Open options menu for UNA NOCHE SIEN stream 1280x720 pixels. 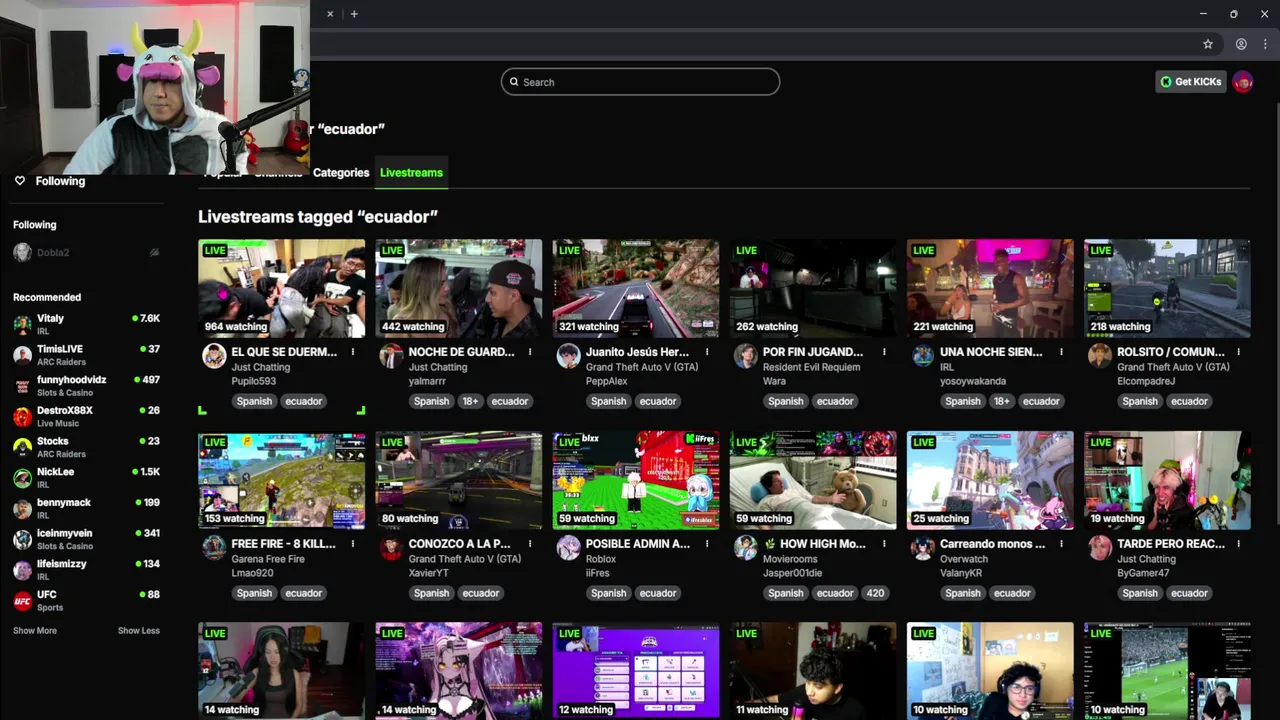(x=1061, y=352)
